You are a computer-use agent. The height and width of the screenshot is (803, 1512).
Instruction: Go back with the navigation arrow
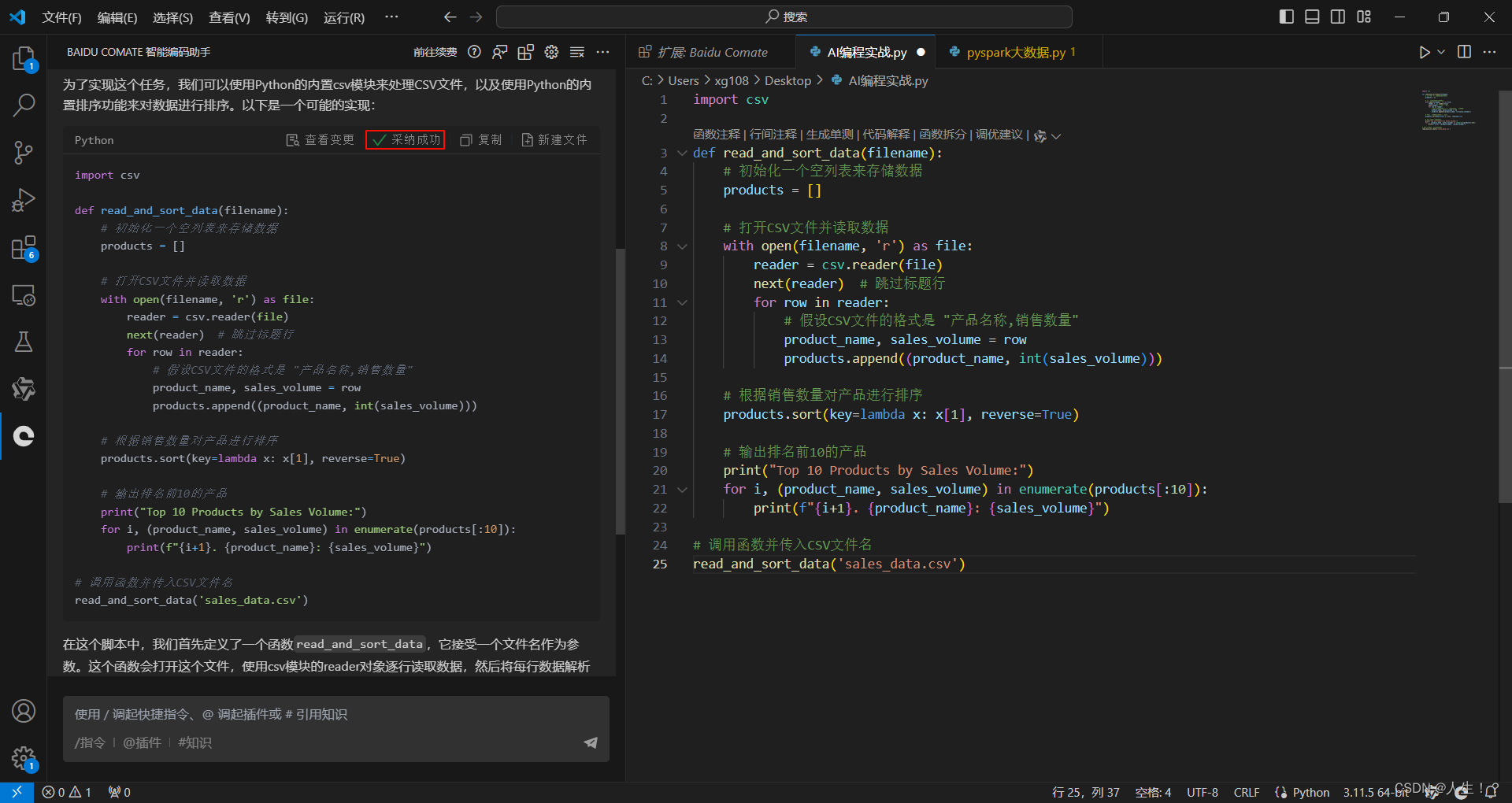[450, 17]
